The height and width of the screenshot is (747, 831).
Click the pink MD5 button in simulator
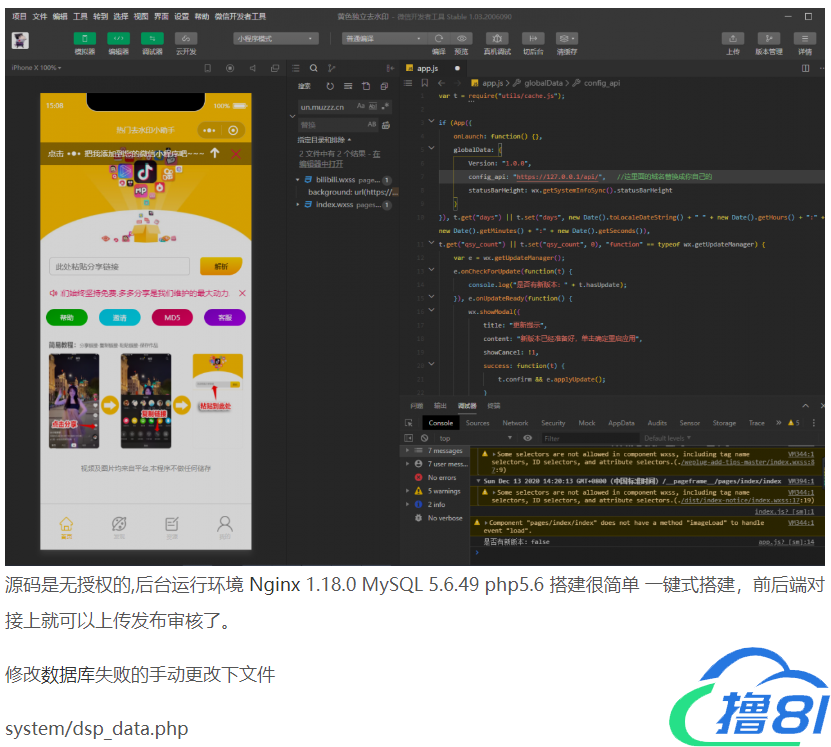pyautogui.click(x=172, y=317)
